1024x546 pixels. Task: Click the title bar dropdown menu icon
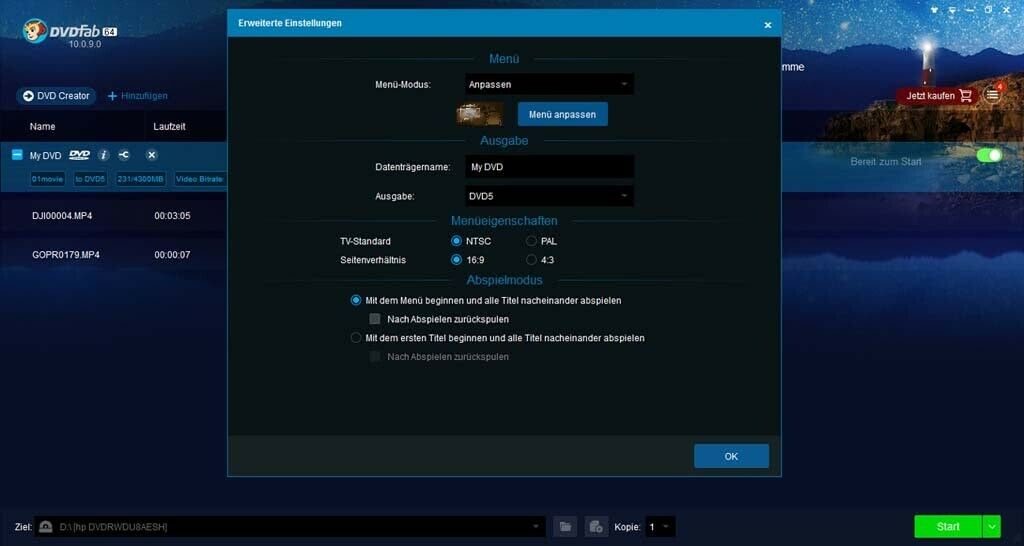952,10
